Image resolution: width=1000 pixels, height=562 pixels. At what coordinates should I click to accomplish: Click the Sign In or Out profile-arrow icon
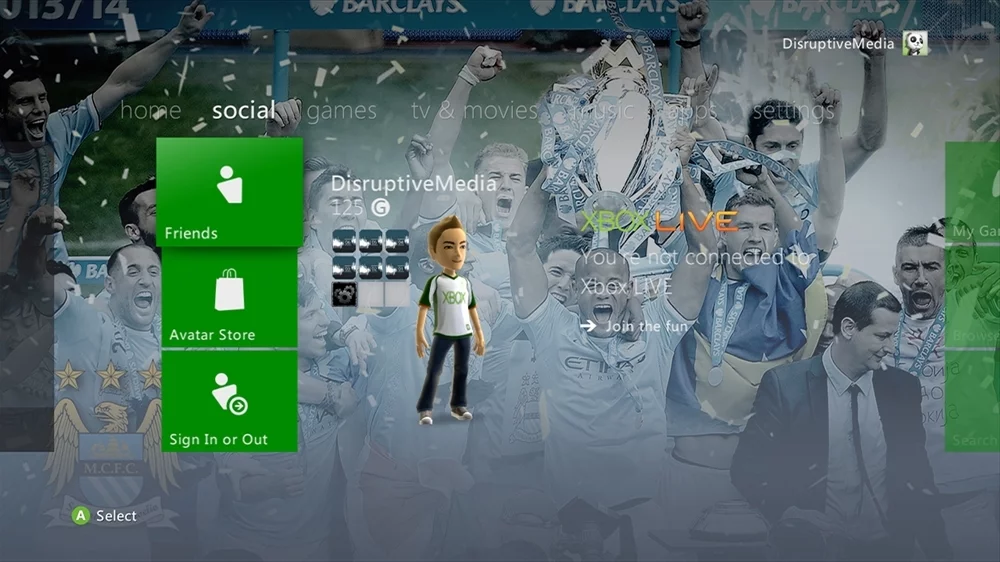(229, 394)
